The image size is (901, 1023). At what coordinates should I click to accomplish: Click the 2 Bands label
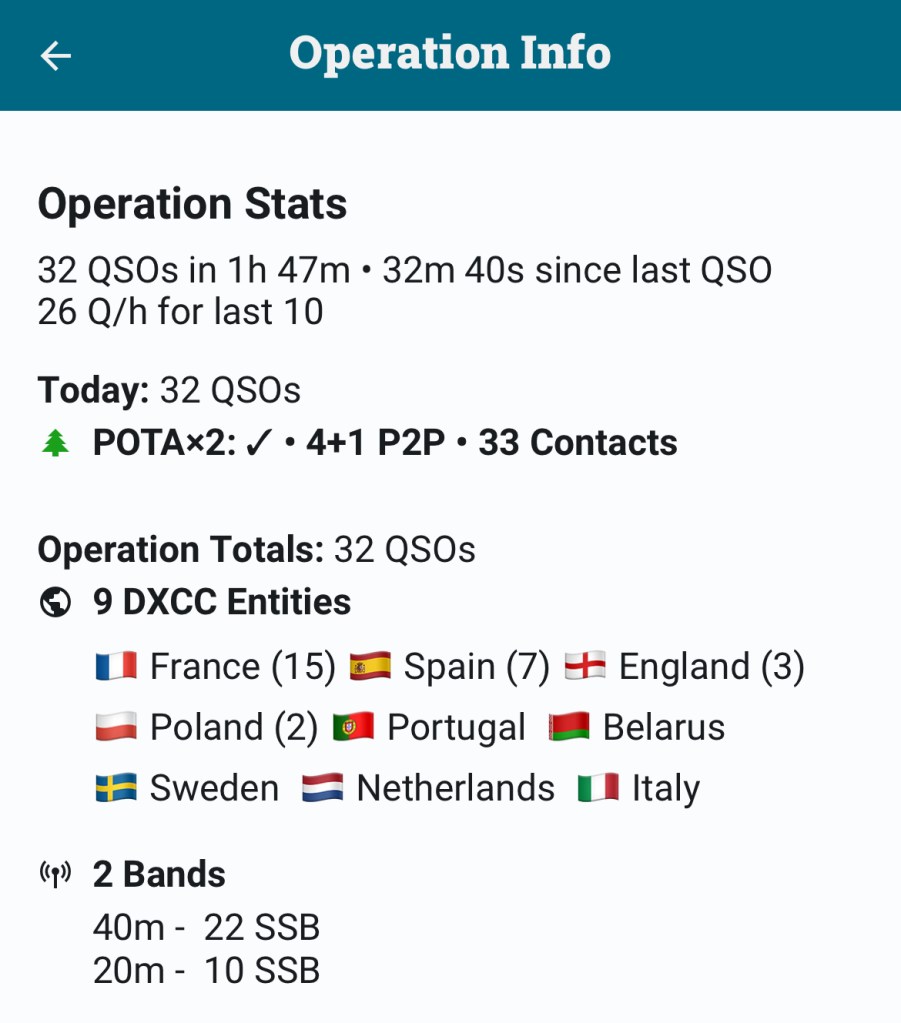click(x=159, y=875)
